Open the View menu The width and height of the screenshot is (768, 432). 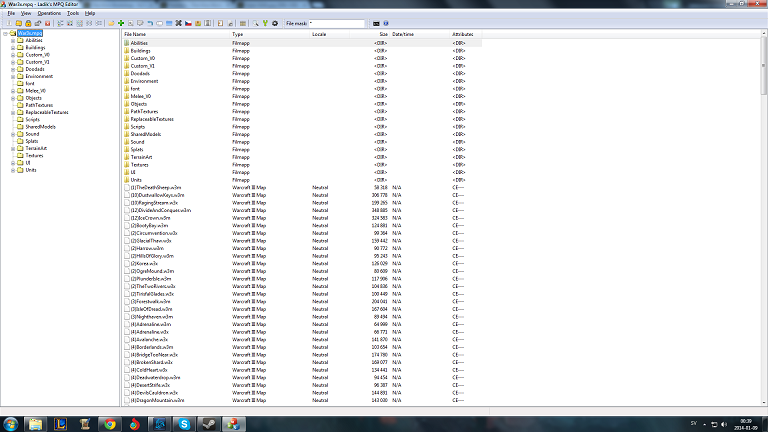(26, 13)
